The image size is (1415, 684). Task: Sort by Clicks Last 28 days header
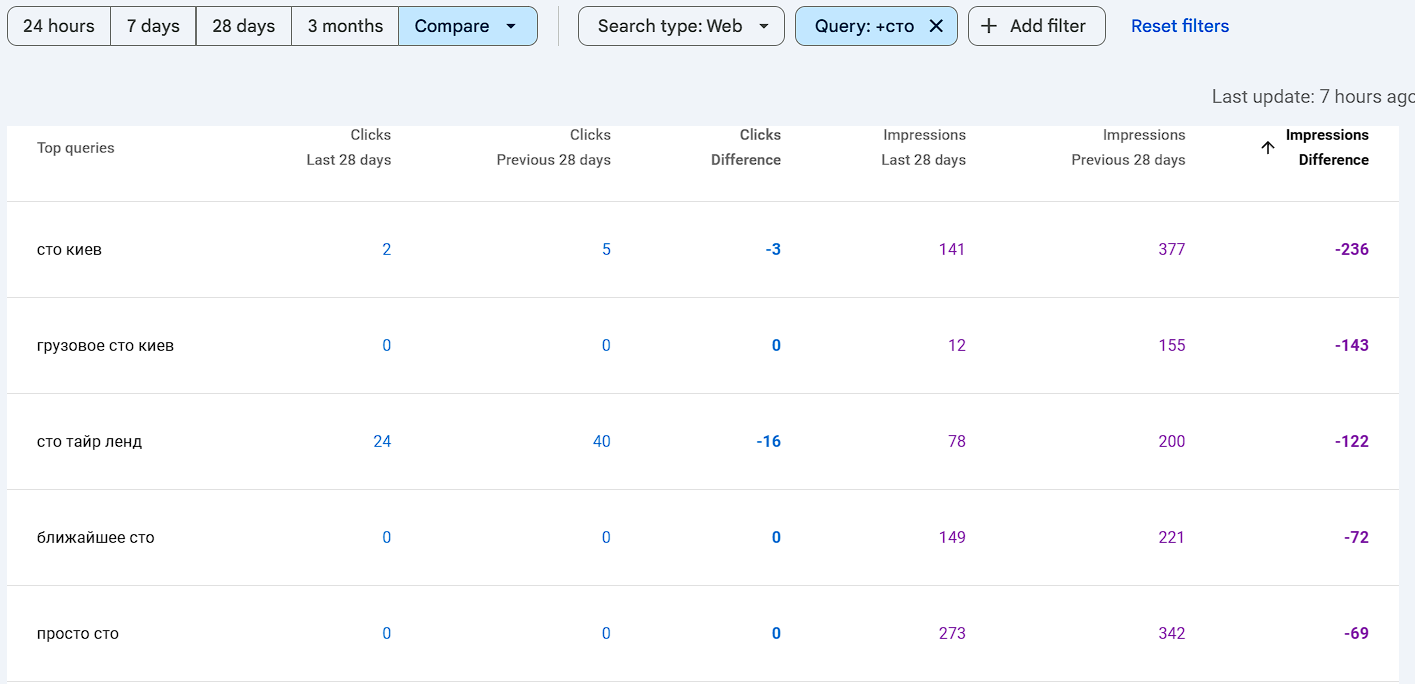pos(349,147)
